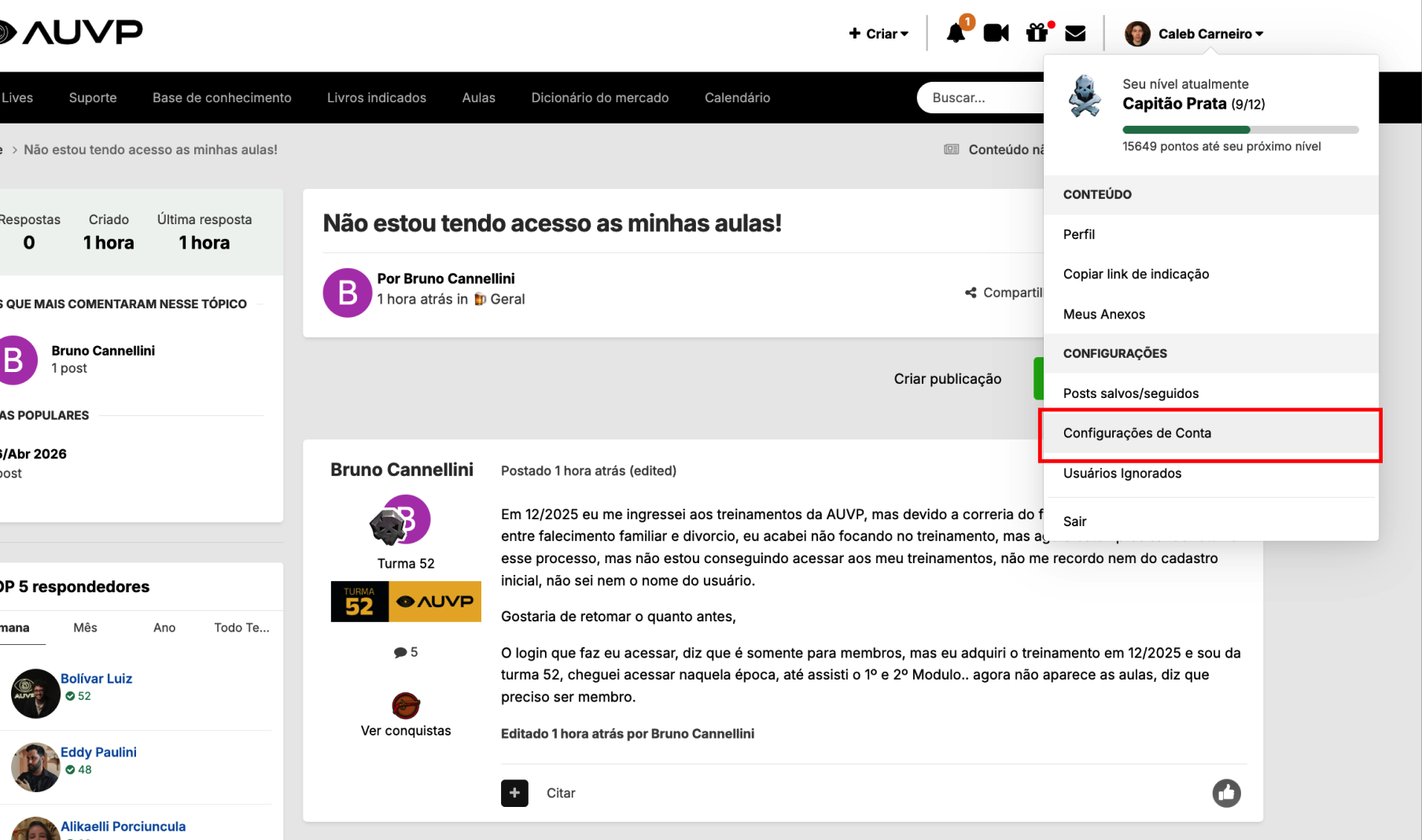1422x840 pixels.
Task: Open the gift box icon
Action: point(1037,33)
